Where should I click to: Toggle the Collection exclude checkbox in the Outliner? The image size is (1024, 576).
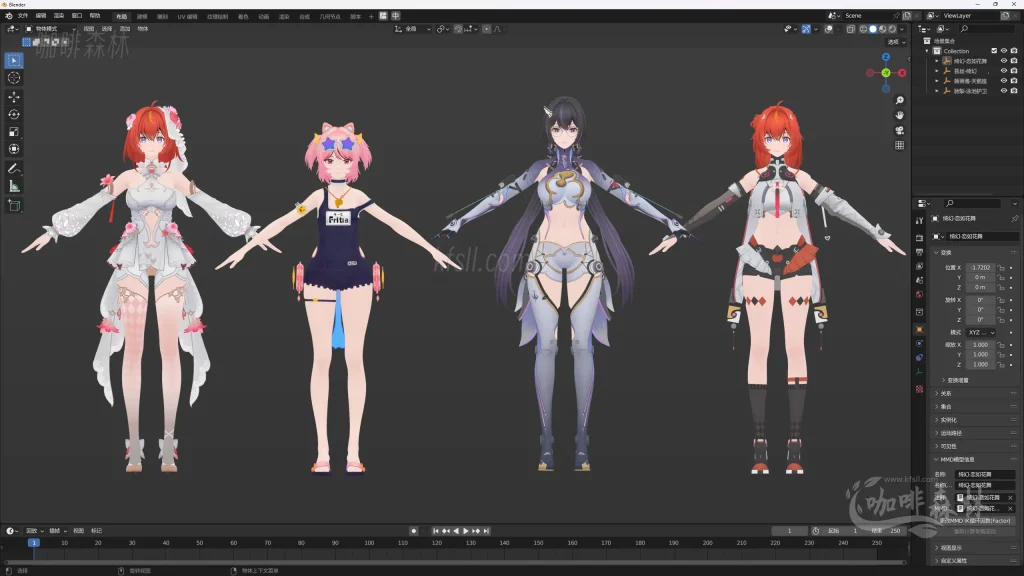coord(994,51)
